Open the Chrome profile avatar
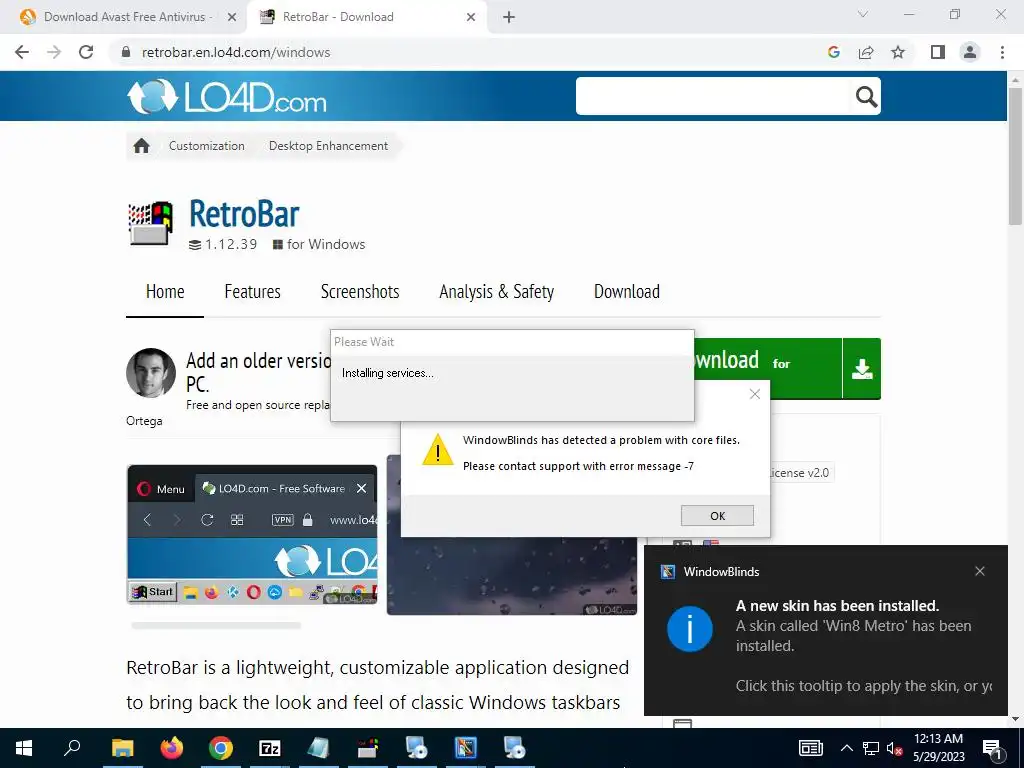Screen dimensions: 1024x768 pos(970,52)
